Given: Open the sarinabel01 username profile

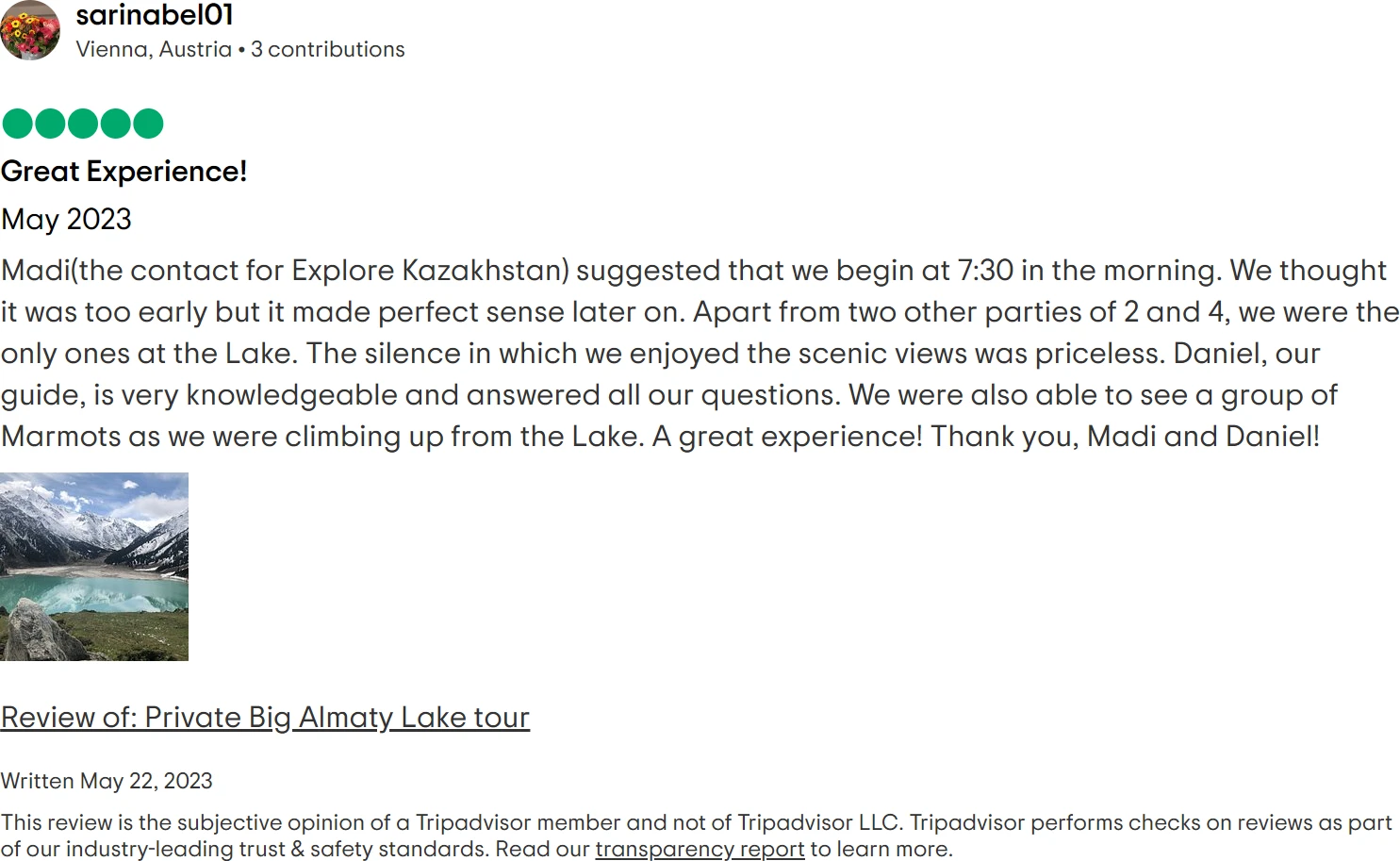Looking at the screenshot, I should point(155,15).
